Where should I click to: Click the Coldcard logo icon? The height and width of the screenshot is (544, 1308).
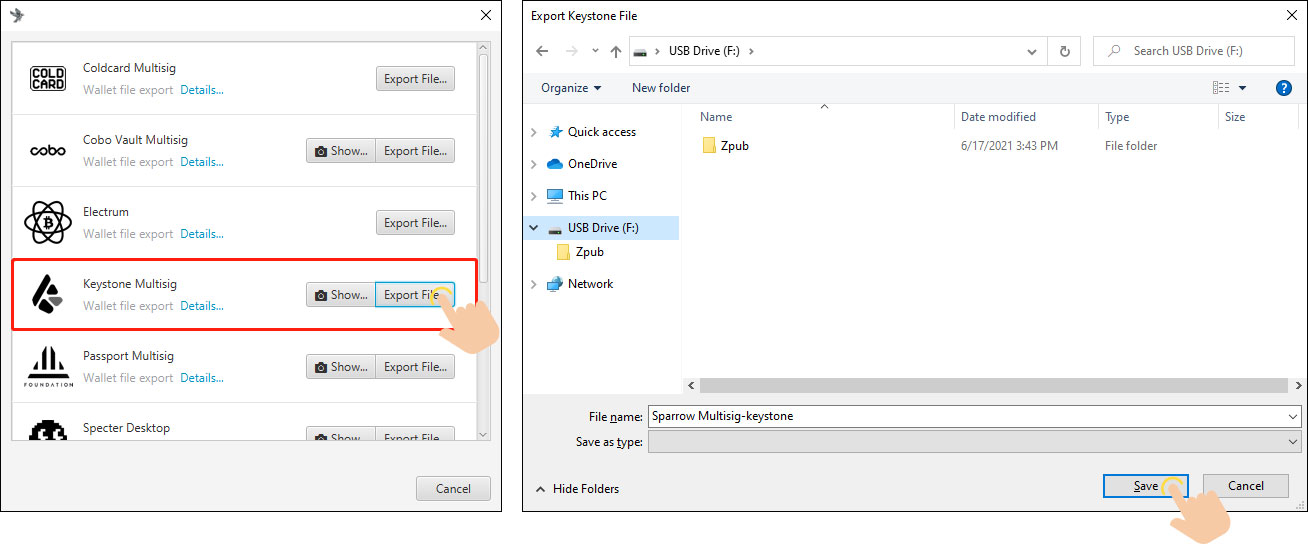(x=47, y=78)
